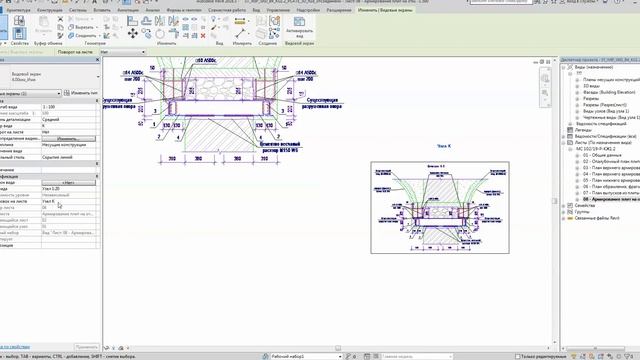Click the Join geometry icon labeled Соединить
640x360 pixels.
(x=71, y=36)
